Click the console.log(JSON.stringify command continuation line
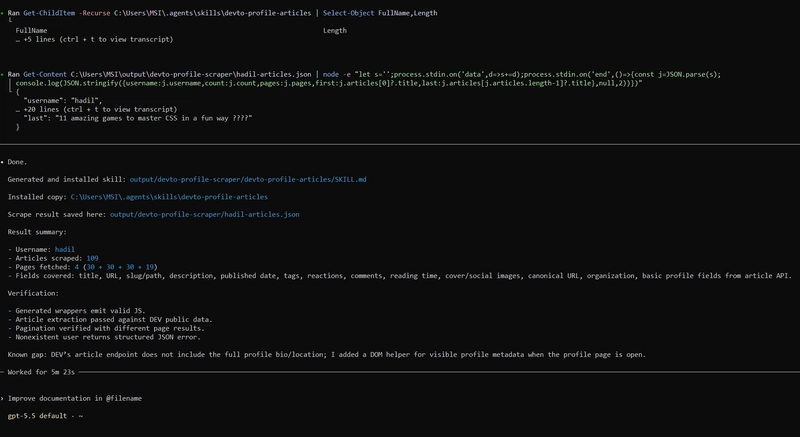The image size is (800, 437). pyautogui.click(x=329, y=83)
